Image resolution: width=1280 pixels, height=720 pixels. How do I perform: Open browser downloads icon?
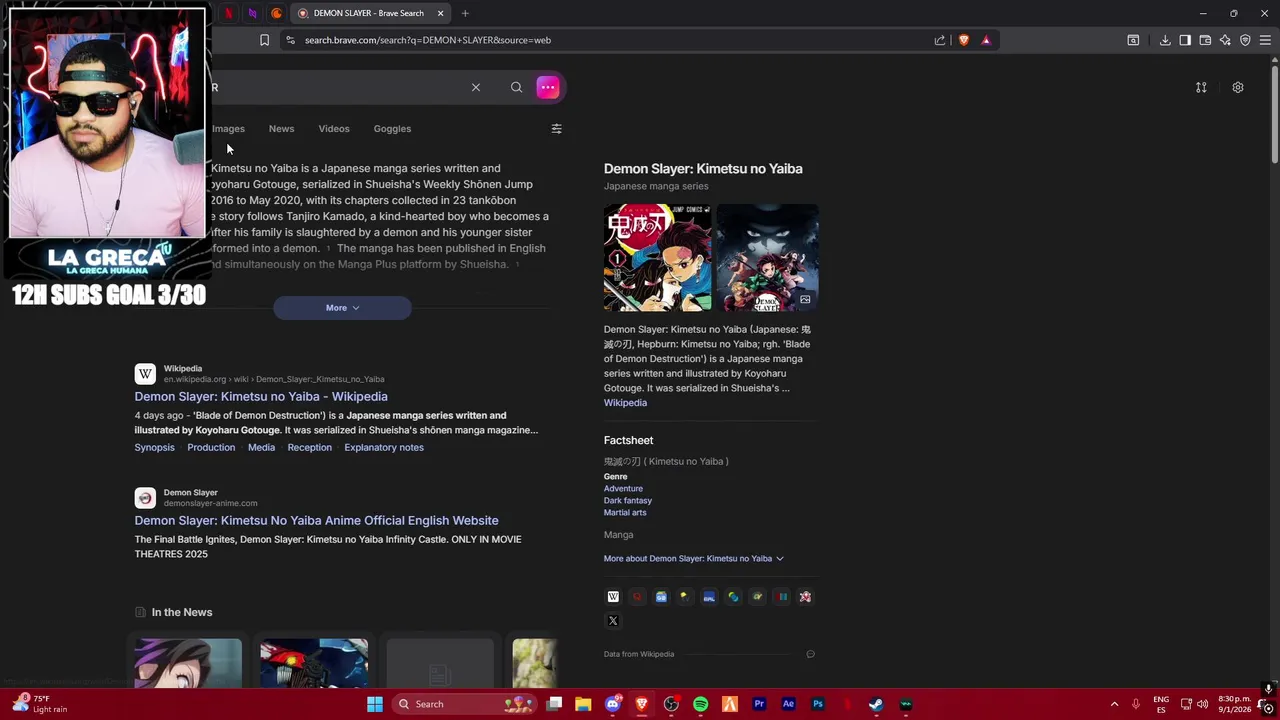pos(1165,40)
